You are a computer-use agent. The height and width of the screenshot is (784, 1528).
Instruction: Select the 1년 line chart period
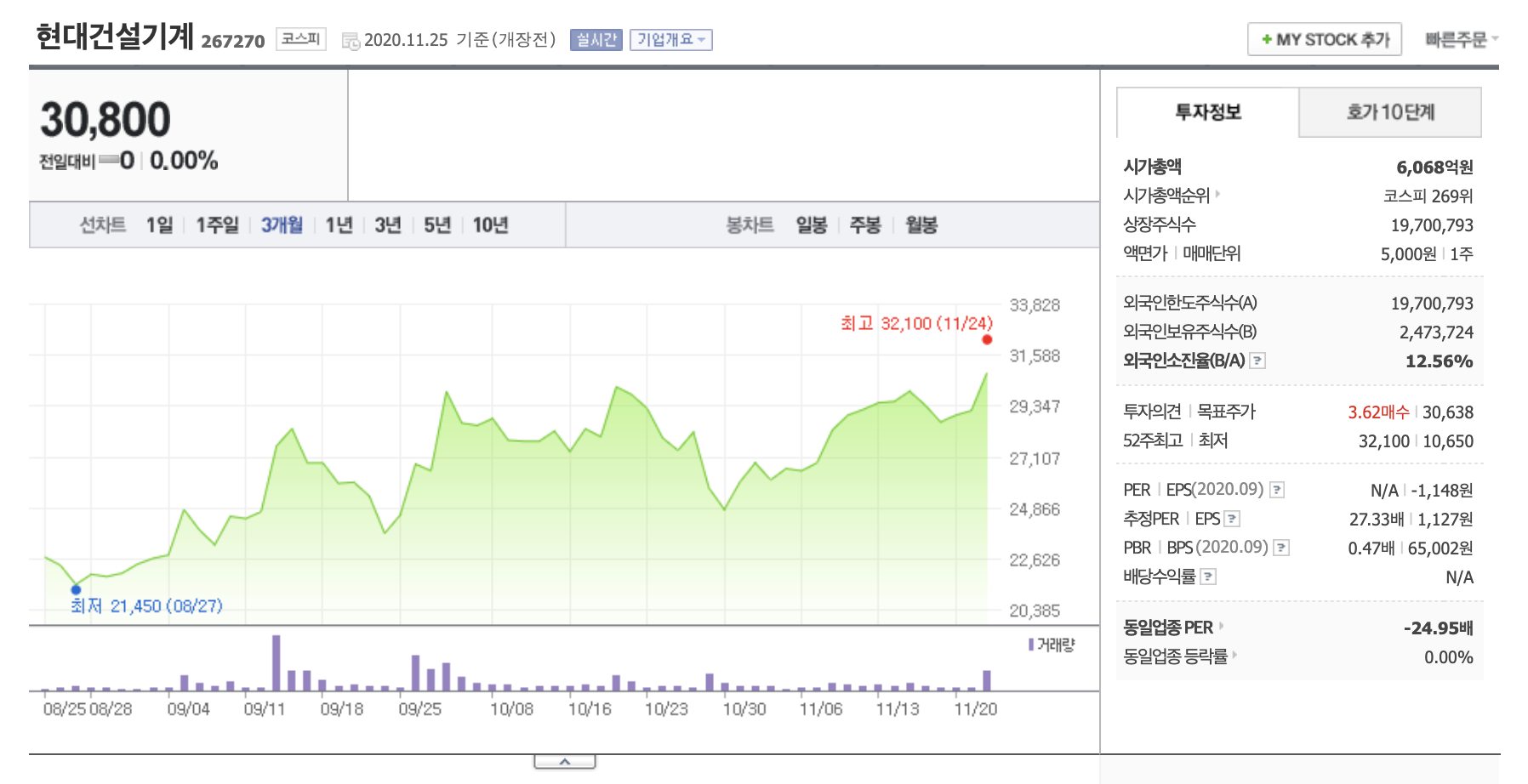coord(339,225)
